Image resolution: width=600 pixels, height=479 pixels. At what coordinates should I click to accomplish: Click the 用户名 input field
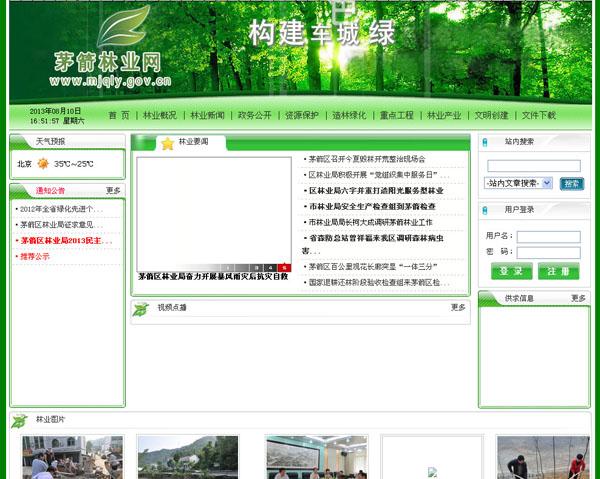tap(549, 237)
